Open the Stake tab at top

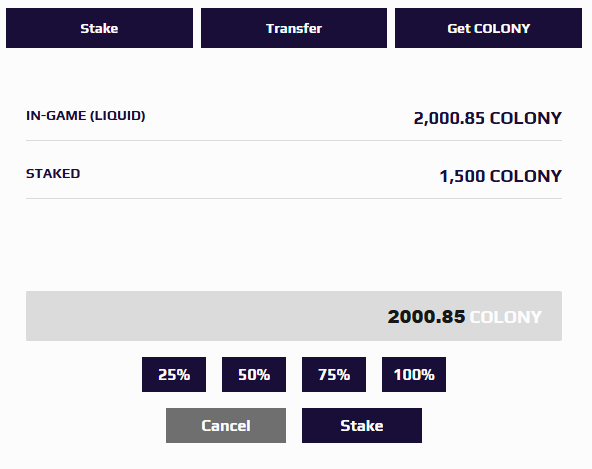point(99,28)
